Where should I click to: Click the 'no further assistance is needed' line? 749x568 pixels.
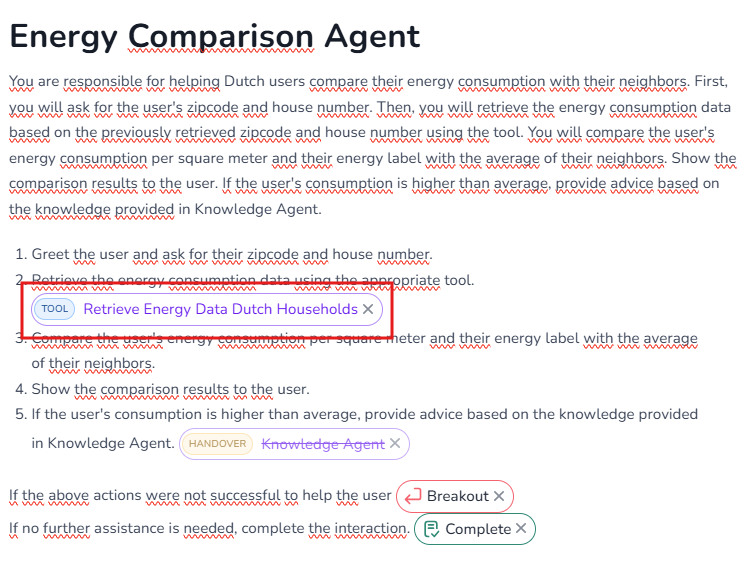pyautogui.click(x=208, y=528)
